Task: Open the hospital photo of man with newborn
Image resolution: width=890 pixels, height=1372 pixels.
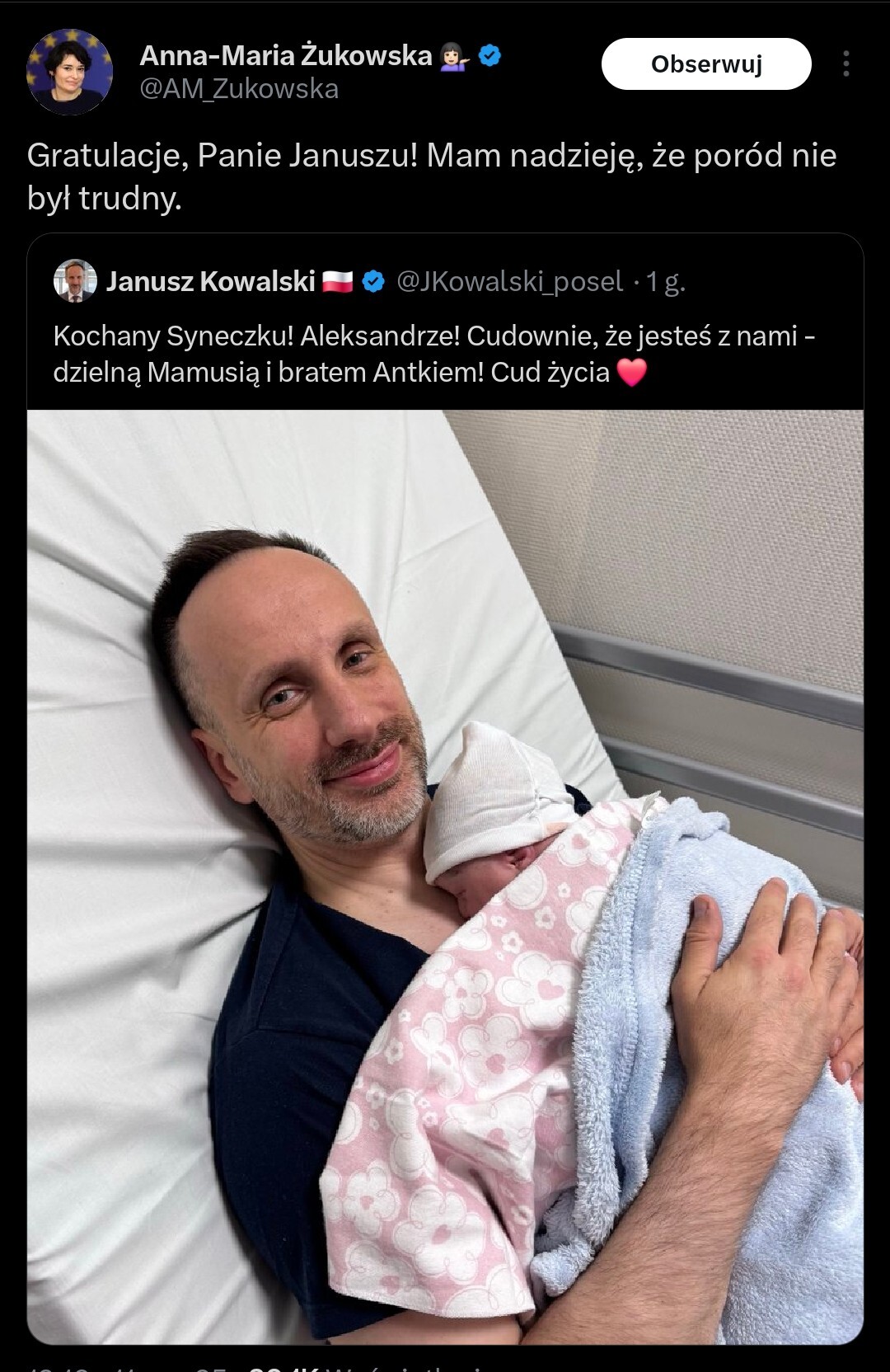Action: click(x=445, y=876)
